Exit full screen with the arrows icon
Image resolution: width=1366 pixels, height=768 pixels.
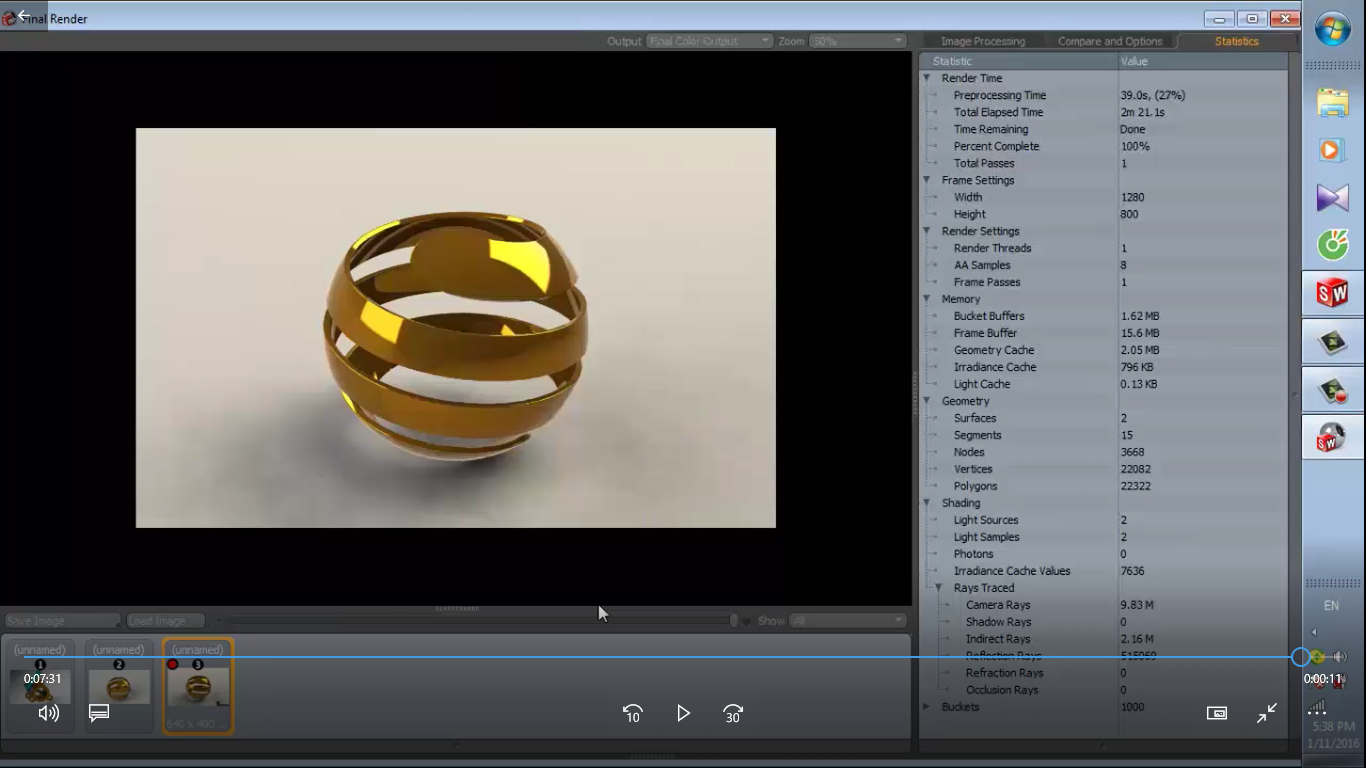pyautogui.click(x=1267, y=713)
